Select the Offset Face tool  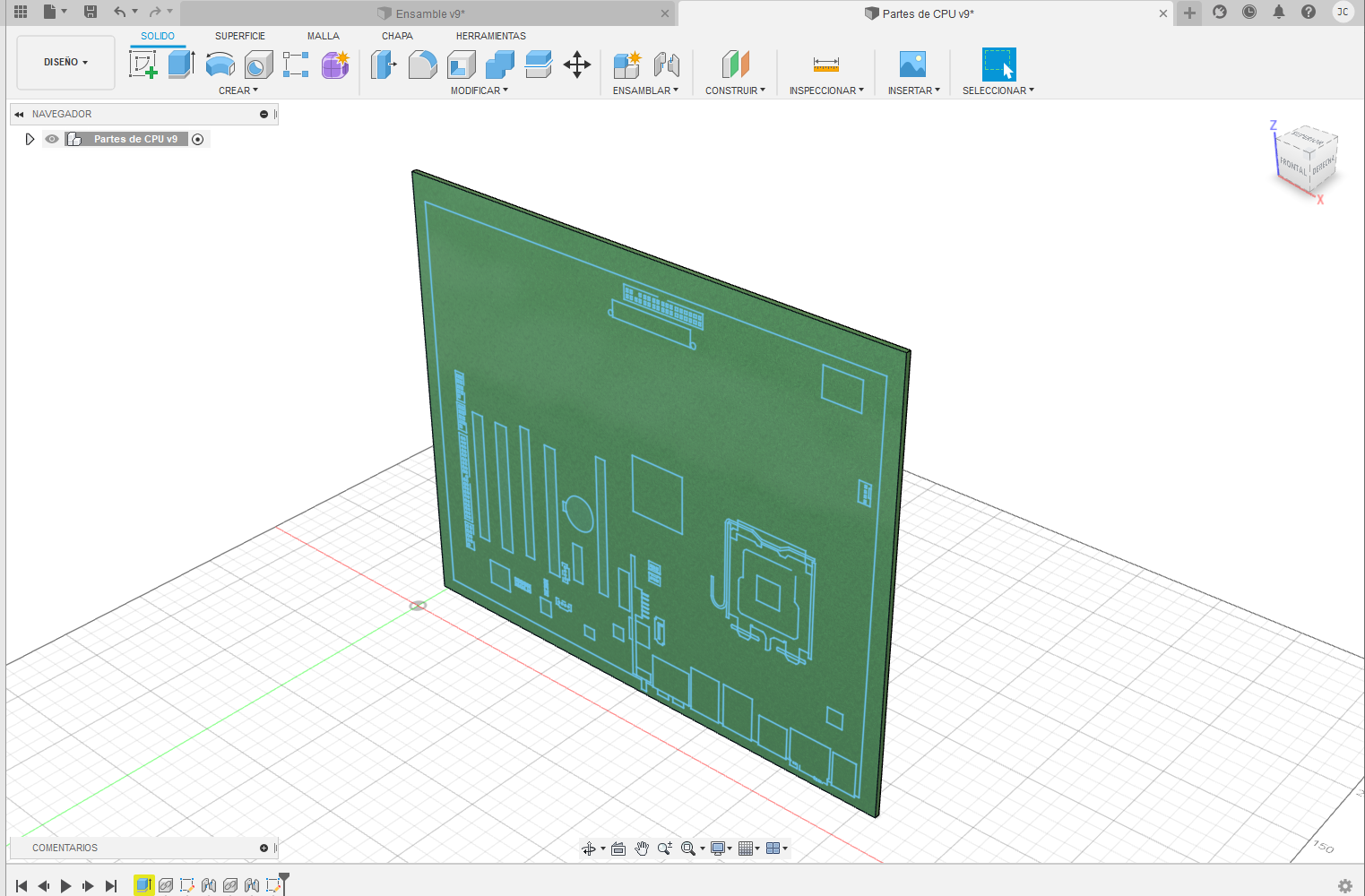539,65
